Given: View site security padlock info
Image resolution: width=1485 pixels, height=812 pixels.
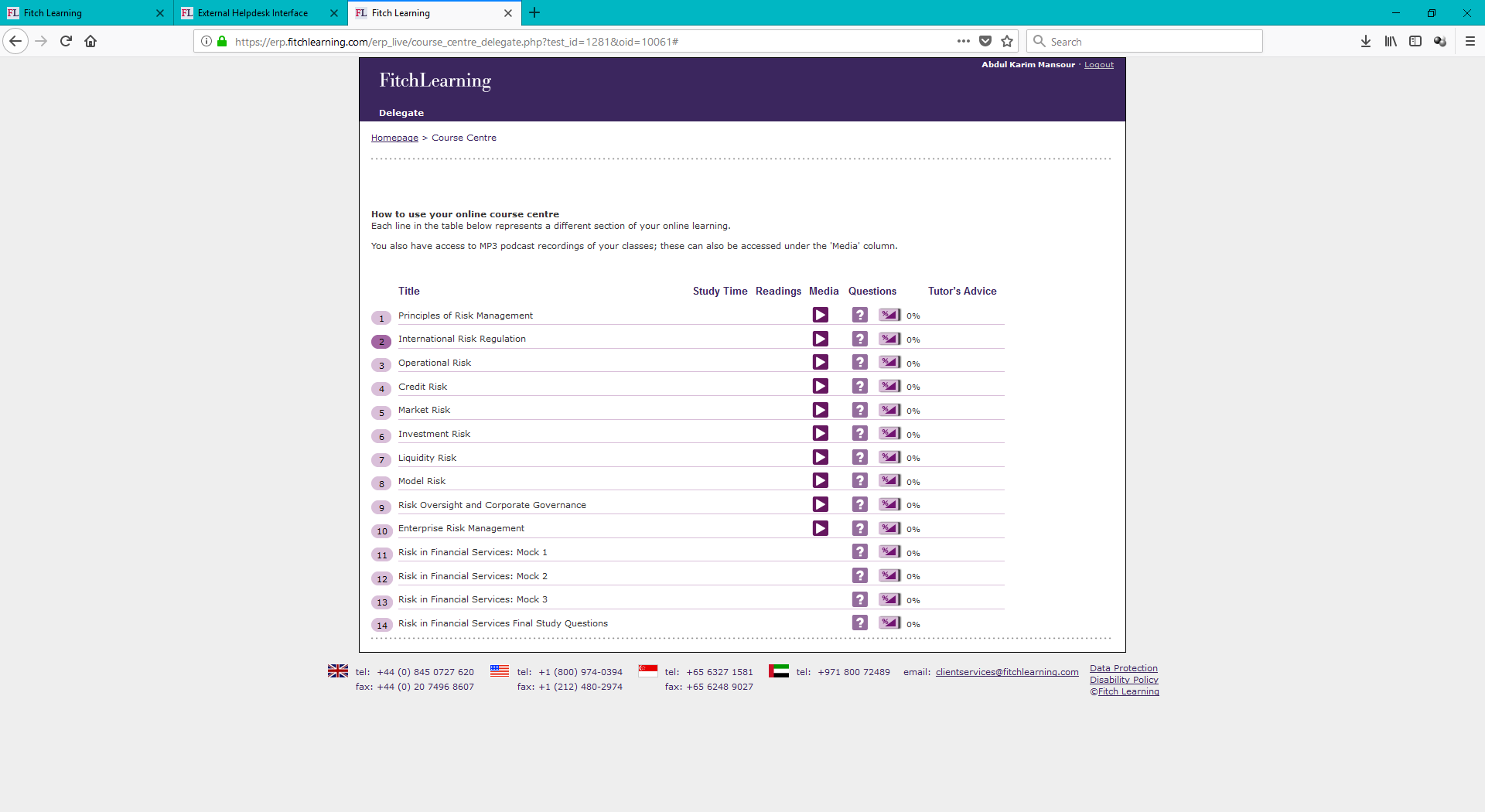Looking at the screenshot, I should (x=222, y=41).
